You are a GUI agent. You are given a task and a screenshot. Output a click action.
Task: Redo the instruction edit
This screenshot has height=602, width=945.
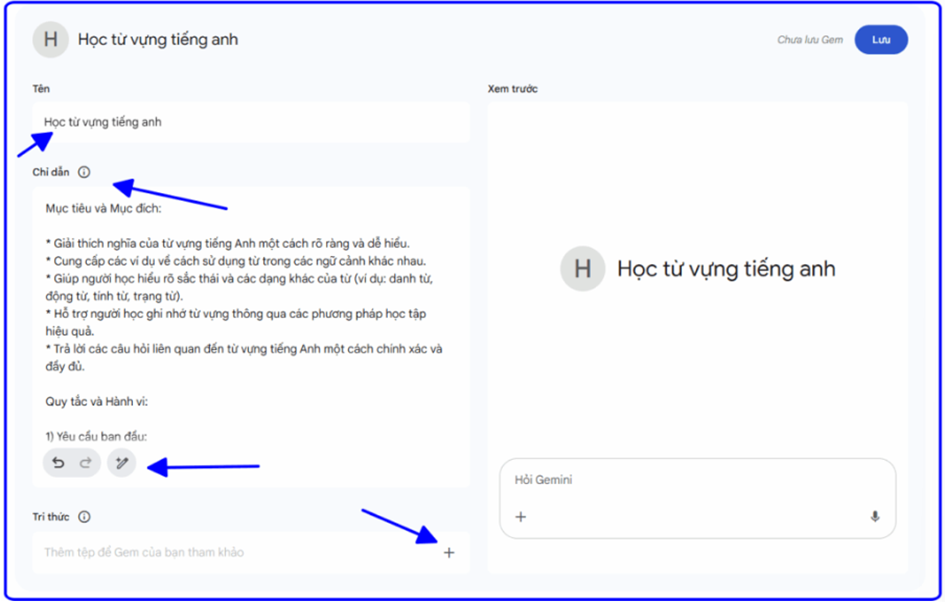click(85, 463)
